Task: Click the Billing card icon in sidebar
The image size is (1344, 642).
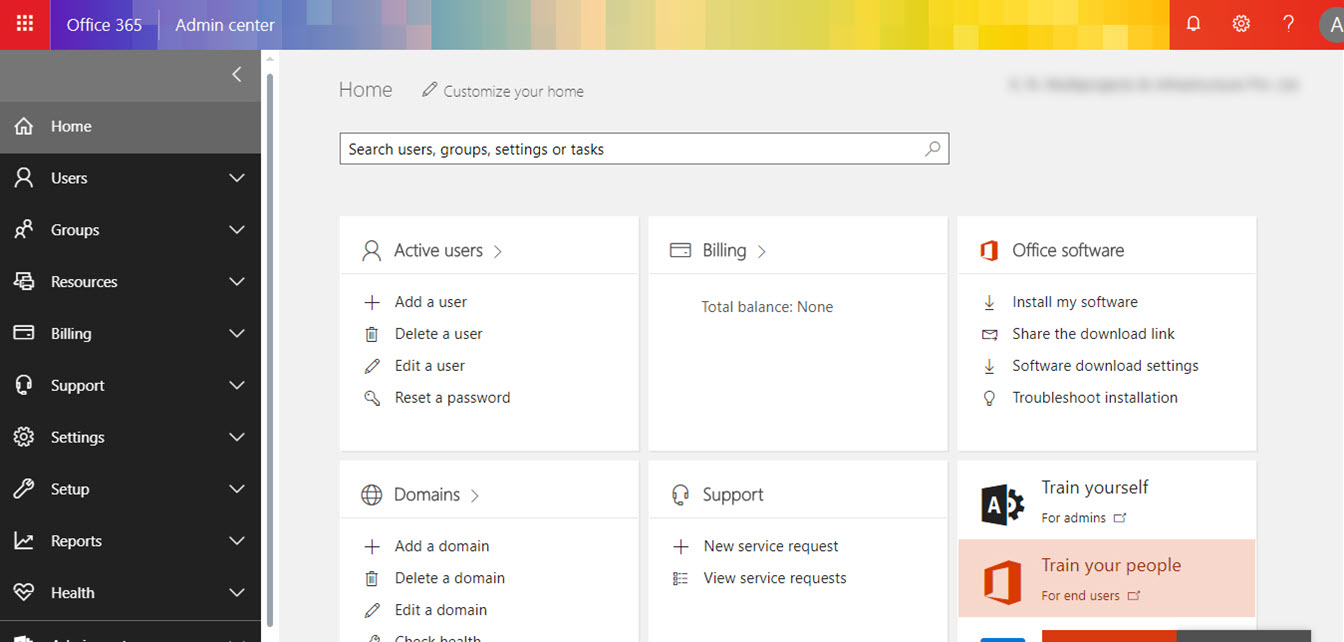Action: point(24,334)
